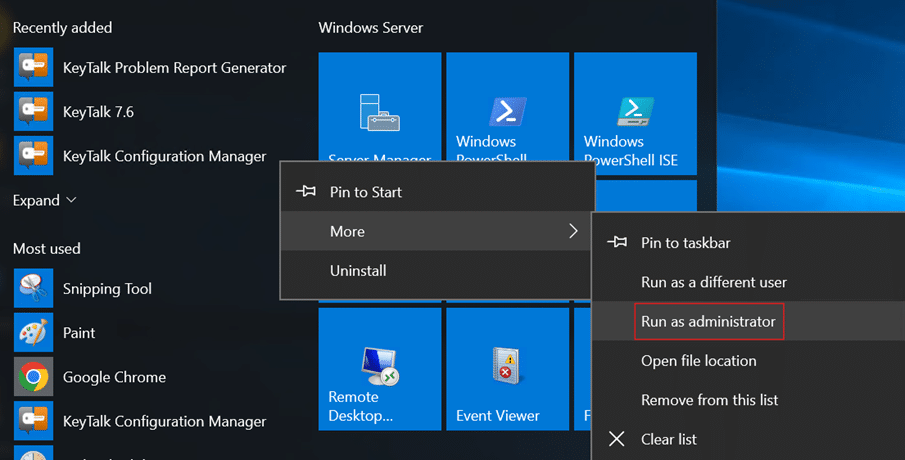
Task: Select Pin to Start in context menu
Action: pyautogui.click(x=366, y=192)
